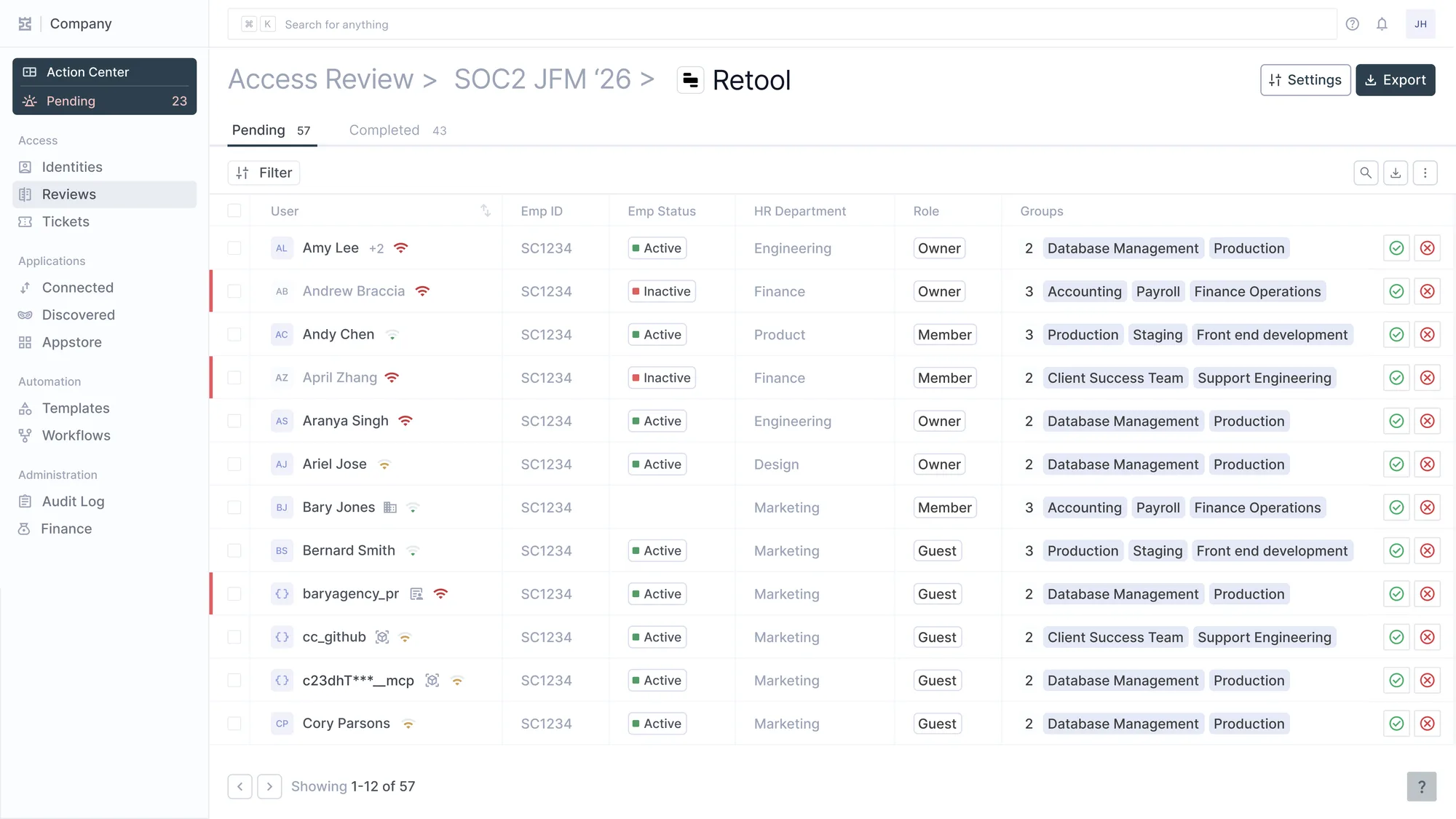Check the Bernard Smith row checkbox

(x=234, y=551)
